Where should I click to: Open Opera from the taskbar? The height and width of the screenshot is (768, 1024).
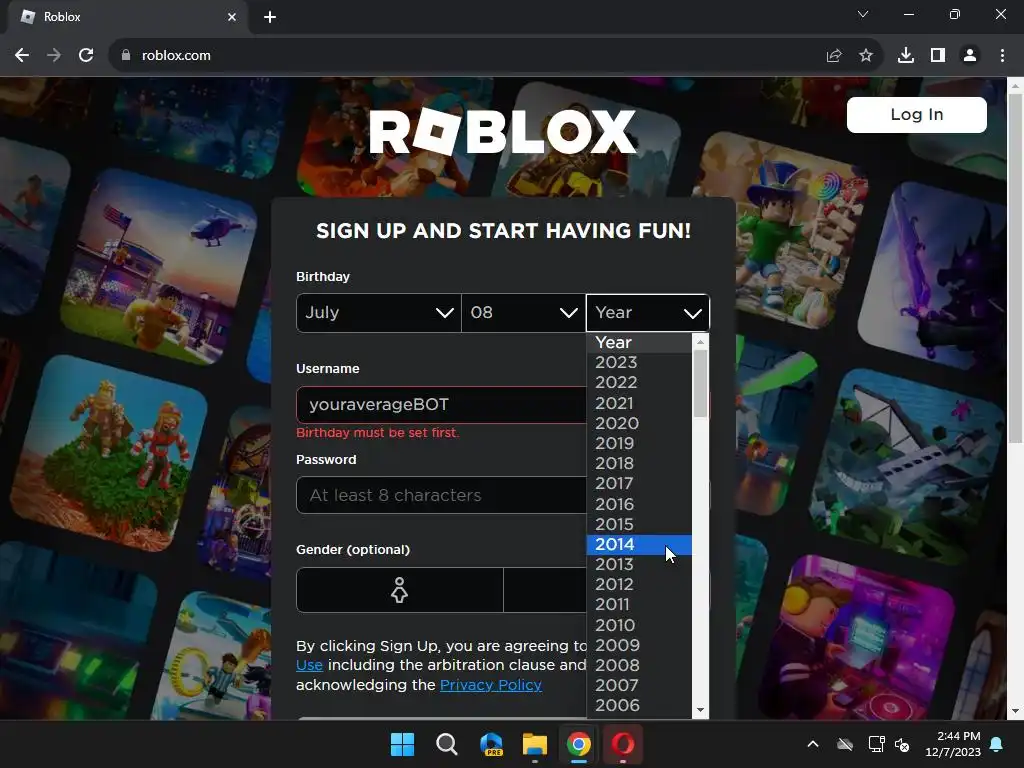(x=623, y=744)
